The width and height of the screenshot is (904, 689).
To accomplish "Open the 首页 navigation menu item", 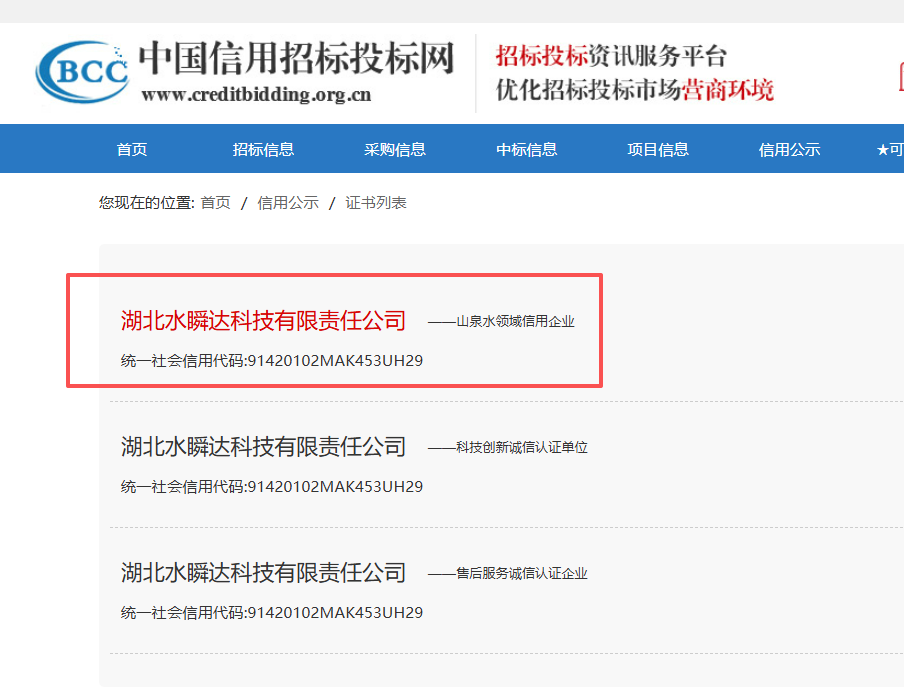I will click(x=132, y=149).
